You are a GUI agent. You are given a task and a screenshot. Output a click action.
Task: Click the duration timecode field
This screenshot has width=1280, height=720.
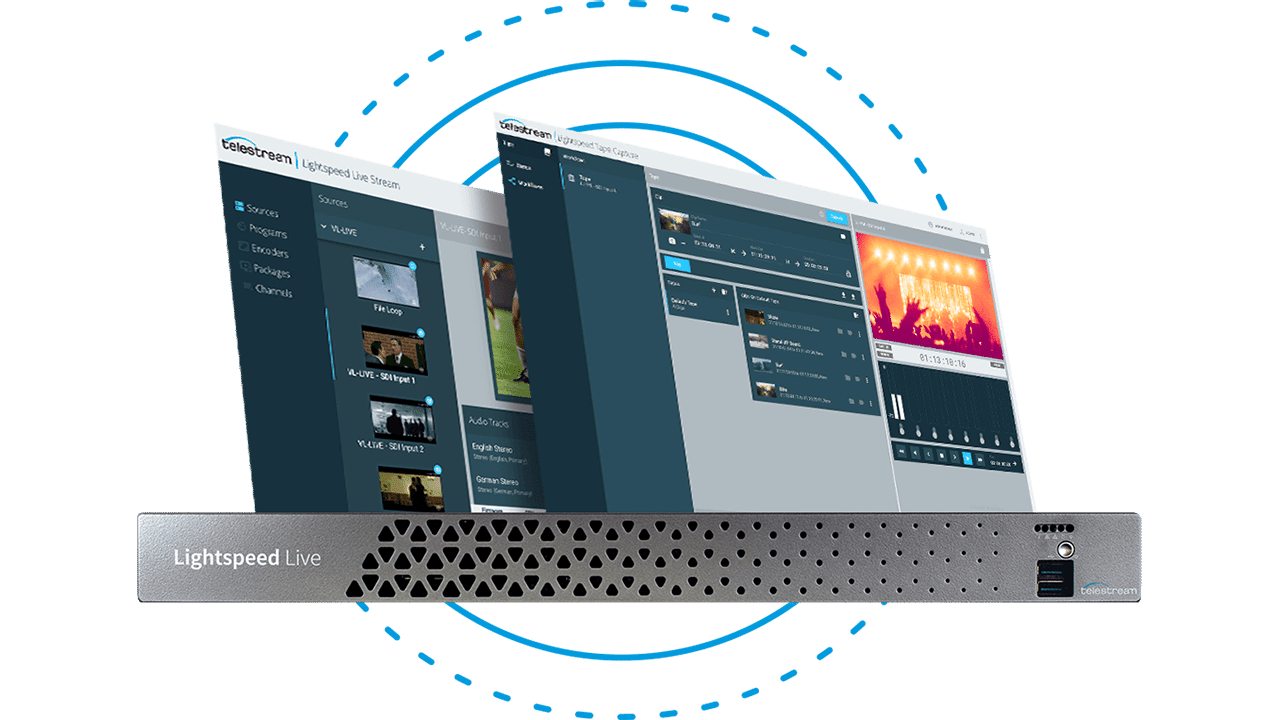click(816, 267)
